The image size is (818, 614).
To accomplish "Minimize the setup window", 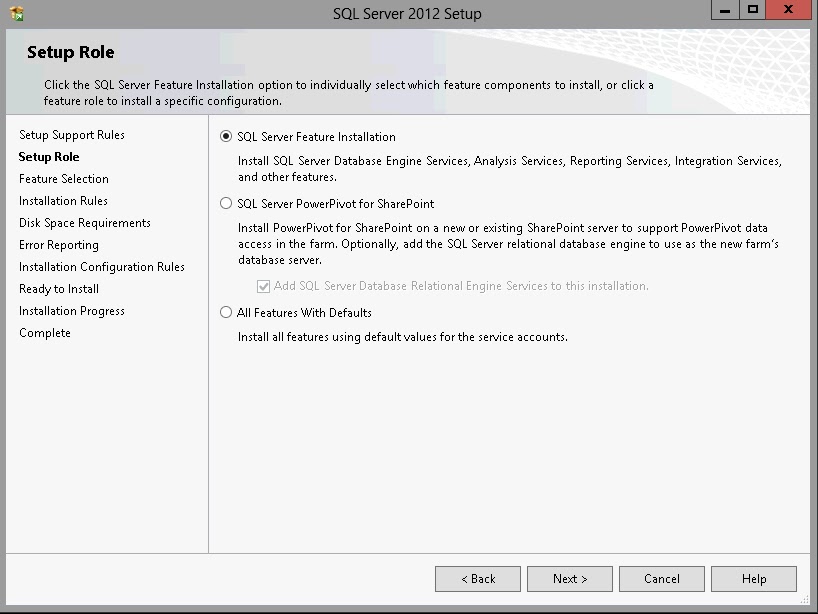I will (725, 10).
